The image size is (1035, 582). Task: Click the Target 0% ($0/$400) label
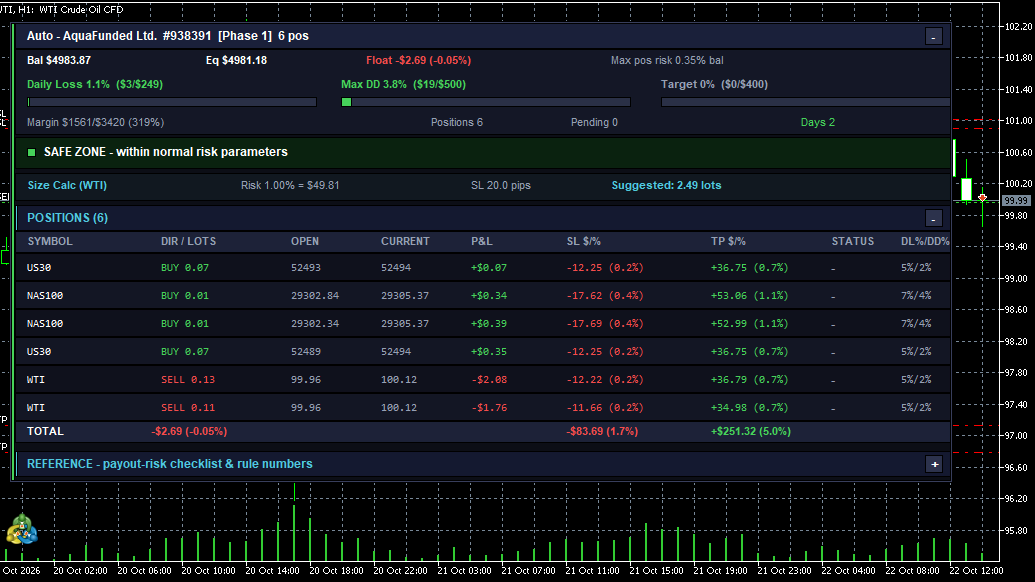coord(714,84)
